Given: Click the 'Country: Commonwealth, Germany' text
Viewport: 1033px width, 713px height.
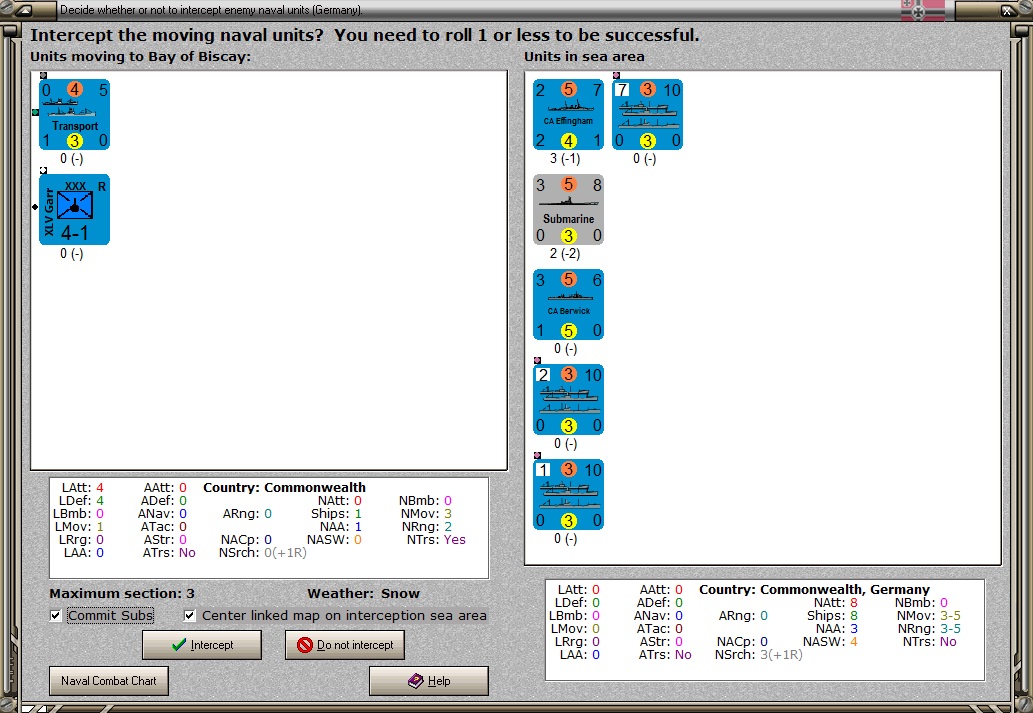Looking at the screenshot, I should click(x=814, y=589).
